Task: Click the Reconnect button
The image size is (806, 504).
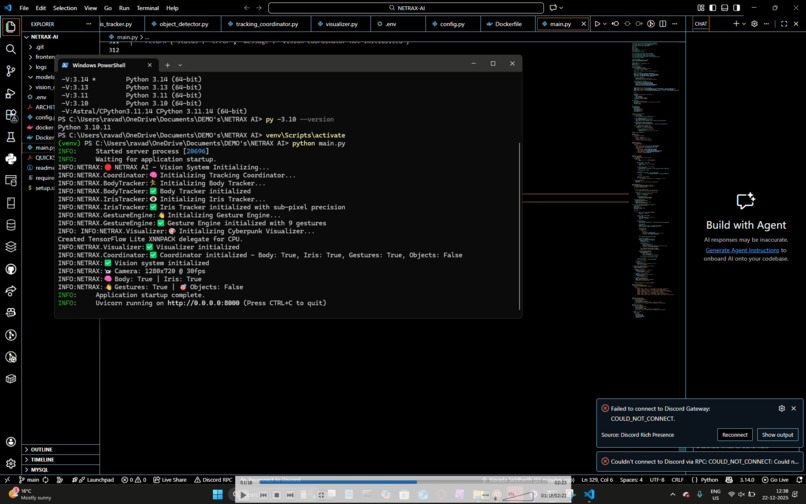Action: [x=735, y=435]
